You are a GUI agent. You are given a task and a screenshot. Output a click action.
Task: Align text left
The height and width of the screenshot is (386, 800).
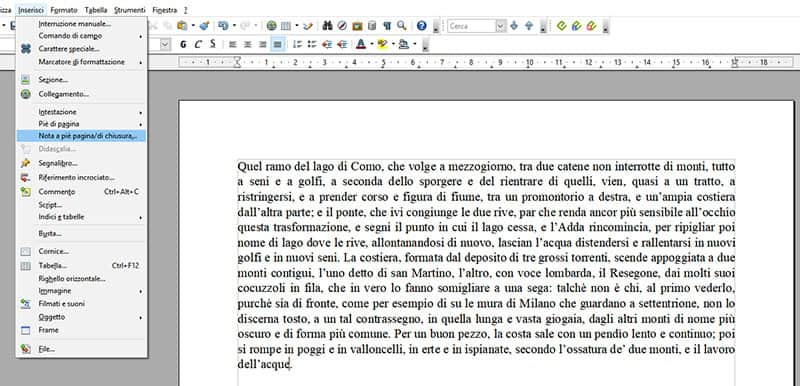coord(233,44)
